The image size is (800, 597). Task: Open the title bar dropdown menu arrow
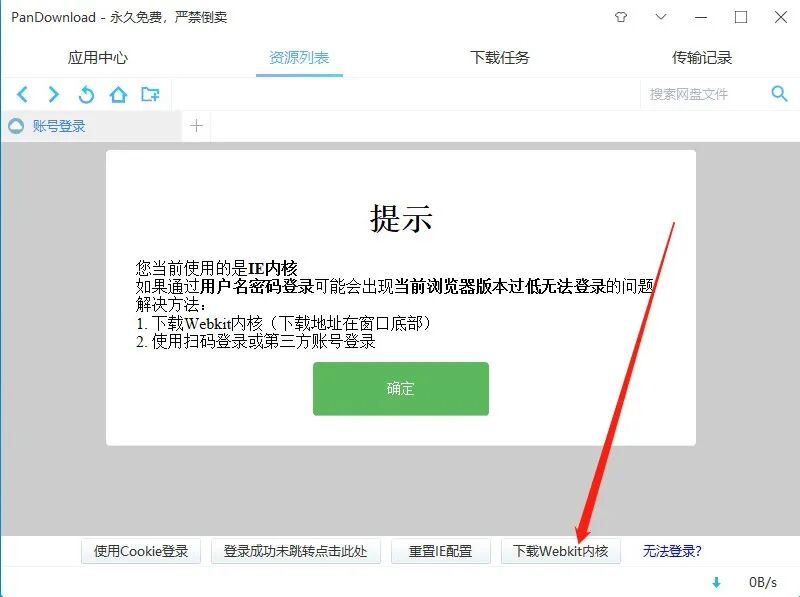[661, 17]
